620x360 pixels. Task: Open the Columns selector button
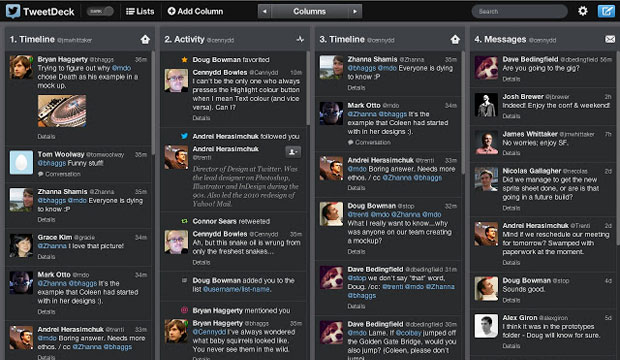310,11
